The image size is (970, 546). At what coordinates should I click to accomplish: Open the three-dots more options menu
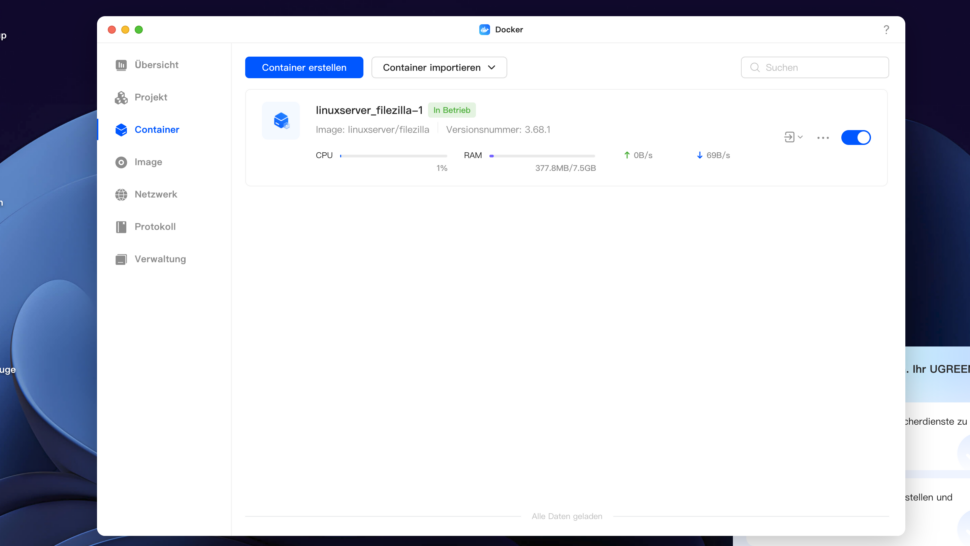(x=823, y=137)
